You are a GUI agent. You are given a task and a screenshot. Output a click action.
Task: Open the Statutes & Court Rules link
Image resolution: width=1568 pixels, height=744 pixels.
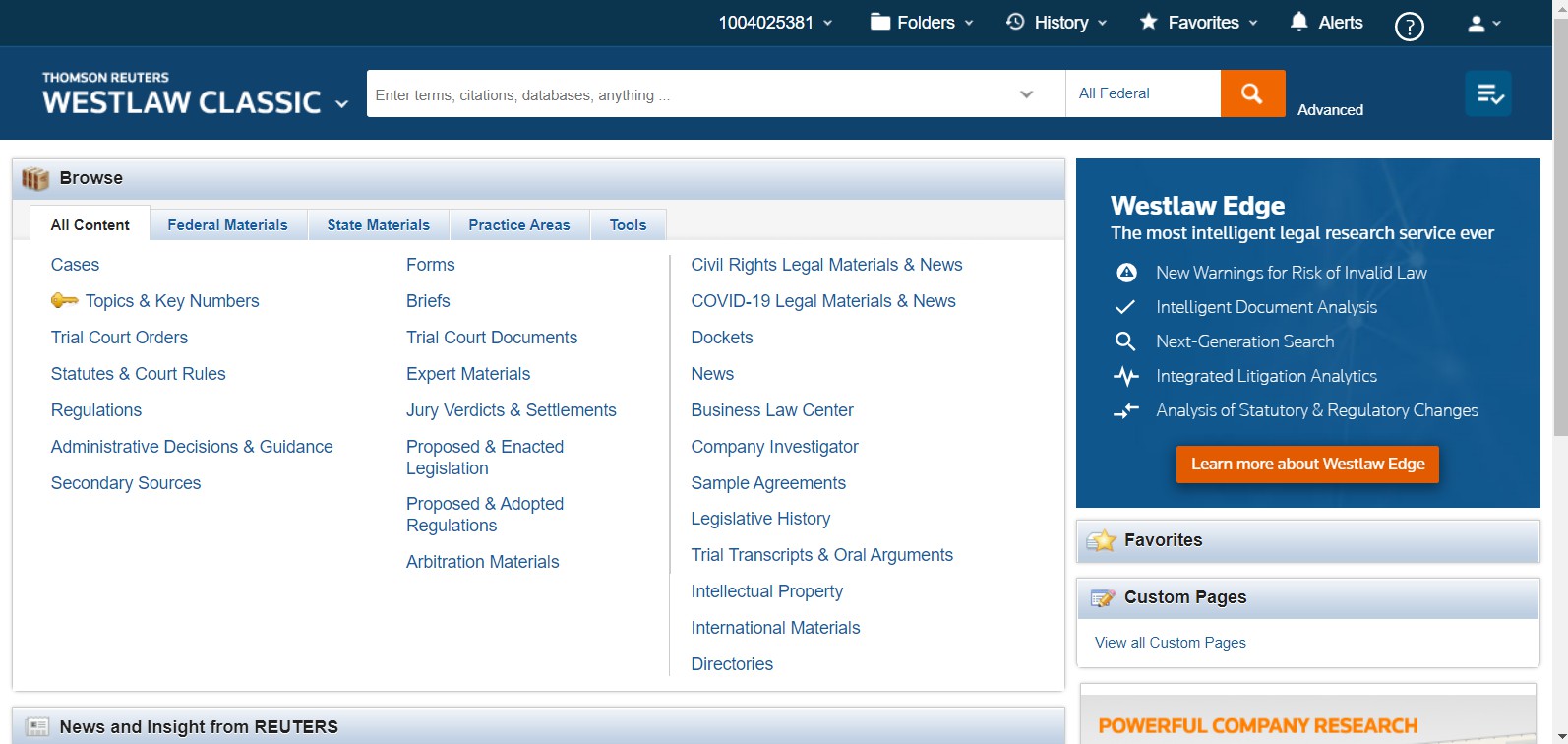[139, 374]
